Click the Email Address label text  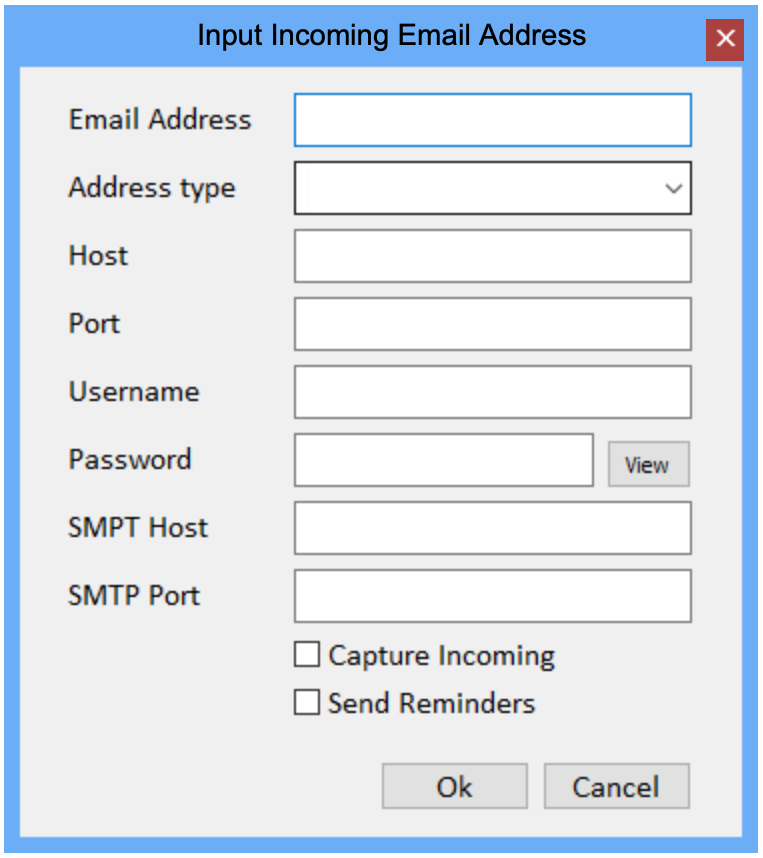click(160, 120)
